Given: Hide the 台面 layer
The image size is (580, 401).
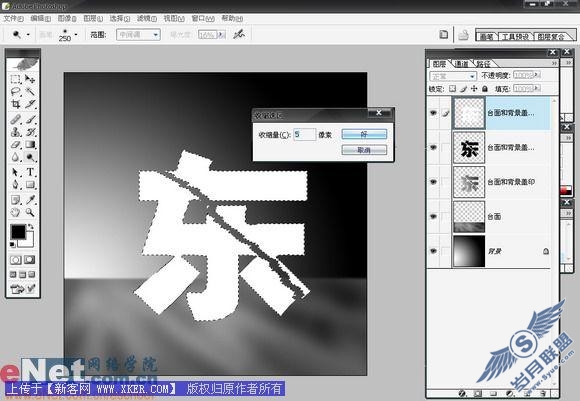Looking at the screenshot, I should 433,216.
